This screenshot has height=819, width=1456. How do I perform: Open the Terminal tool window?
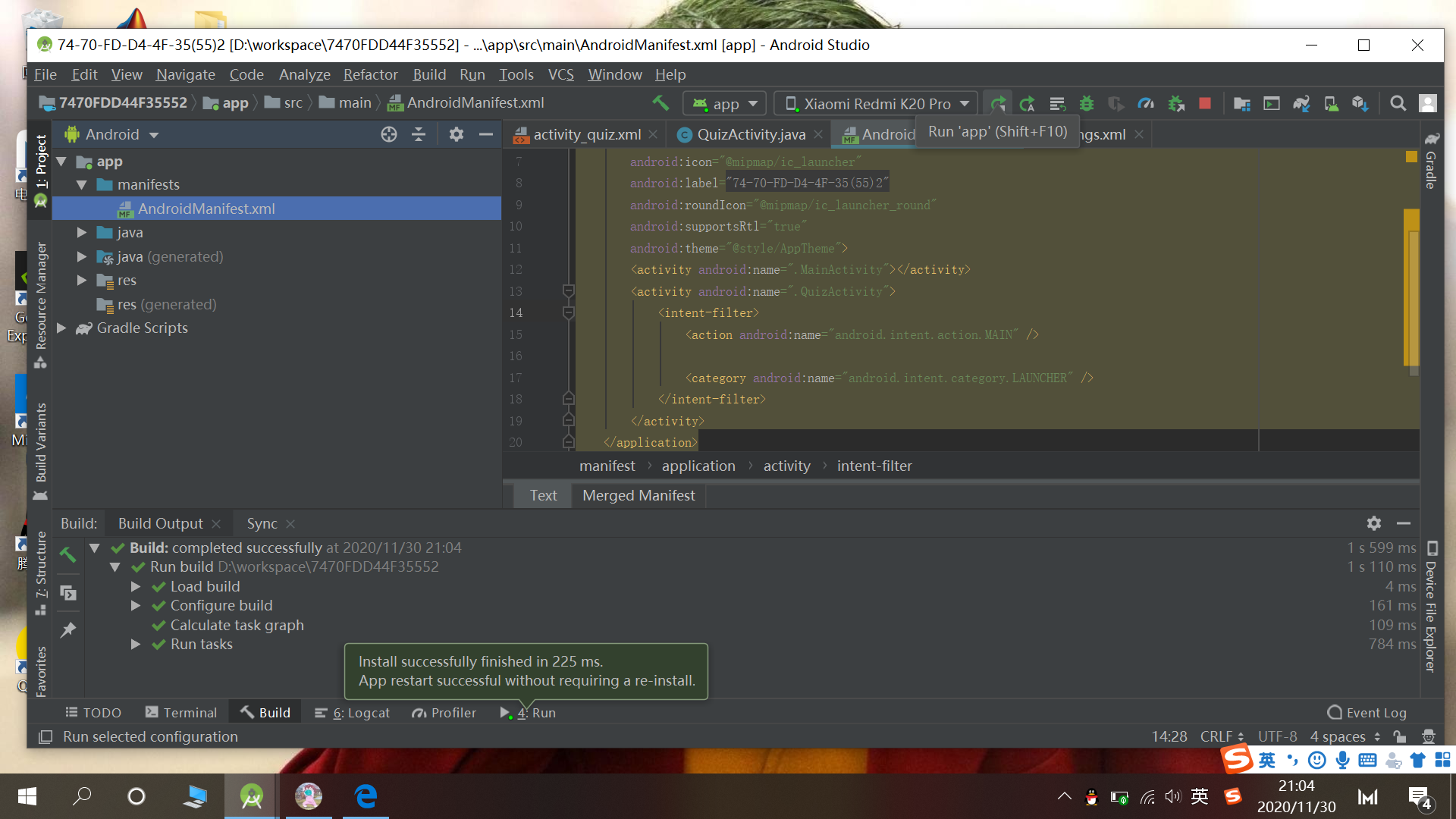coord(181,713)
